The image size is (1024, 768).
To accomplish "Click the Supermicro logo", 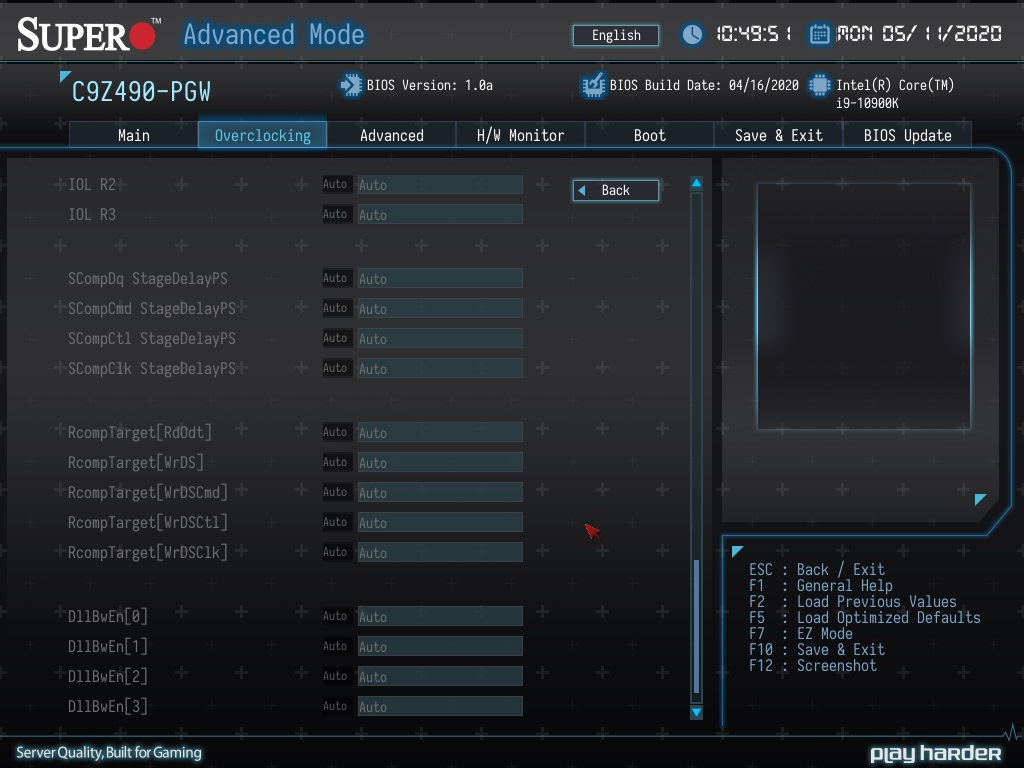I will tap(88, 35).
